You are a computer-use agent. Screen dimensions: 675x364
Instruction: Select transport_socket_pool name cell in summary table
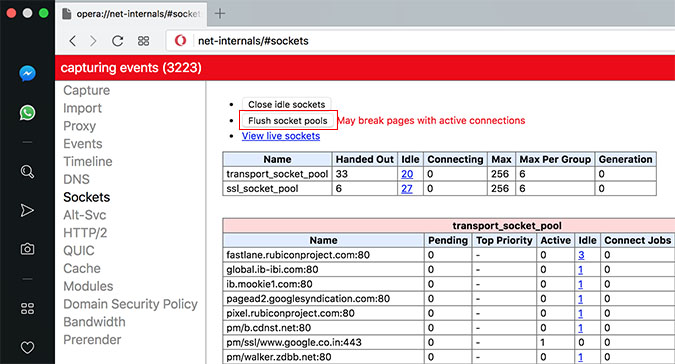click(x=277, y=174)
